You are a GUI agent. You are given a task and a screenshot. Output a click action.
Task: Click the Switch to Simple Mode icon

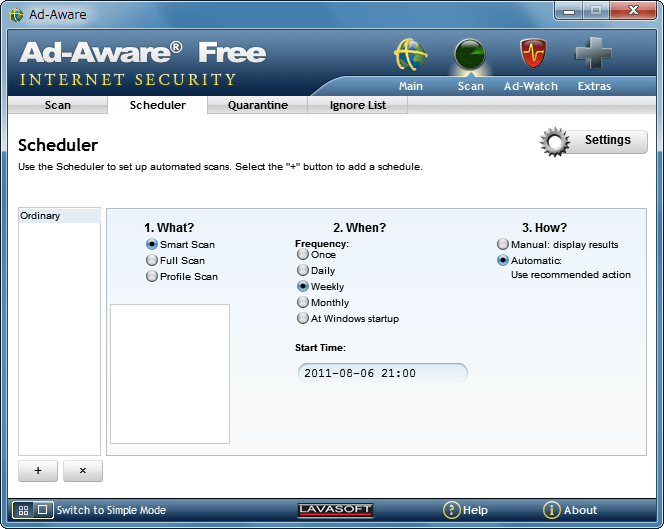(x=33, y=510)
